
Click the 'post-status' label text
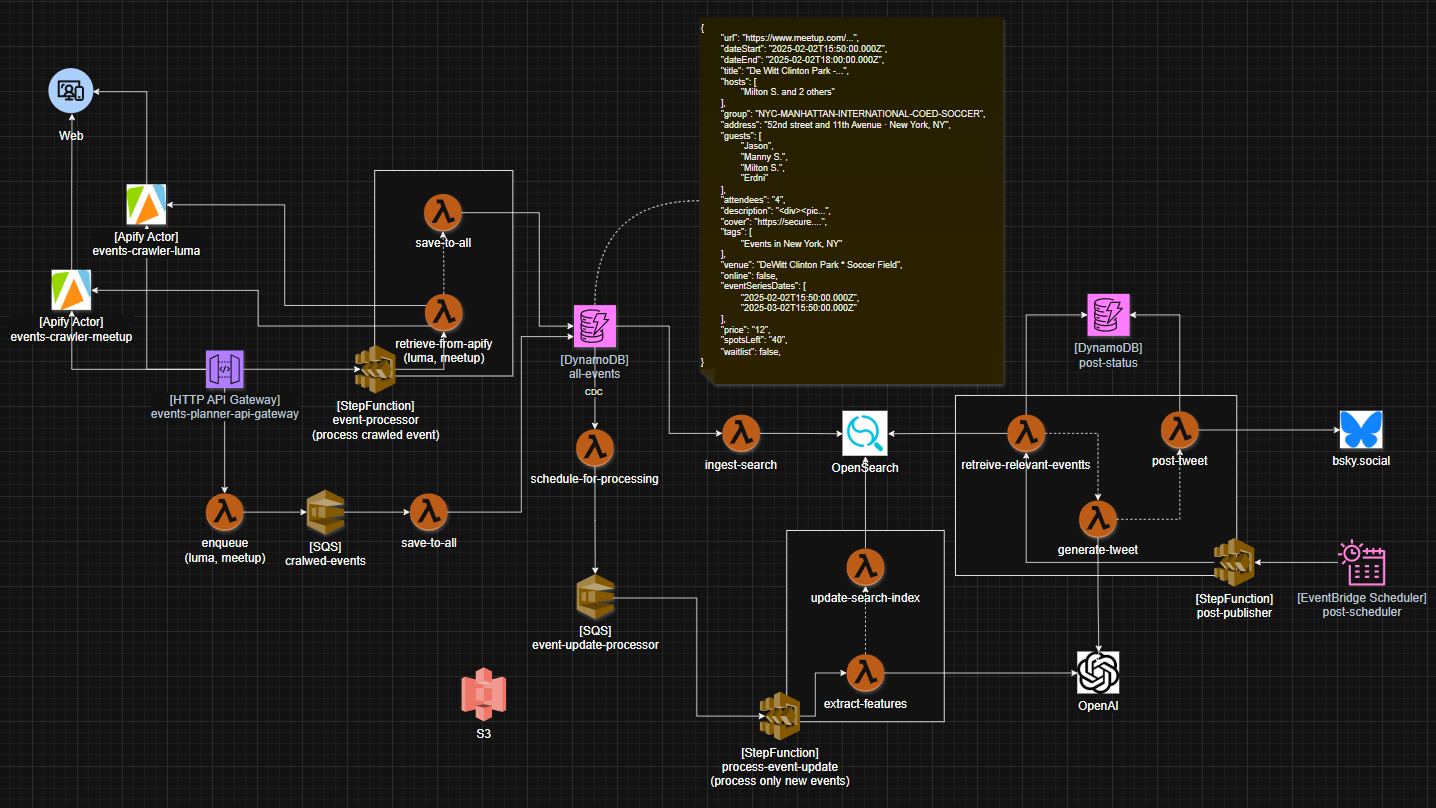click(1108, 362)
